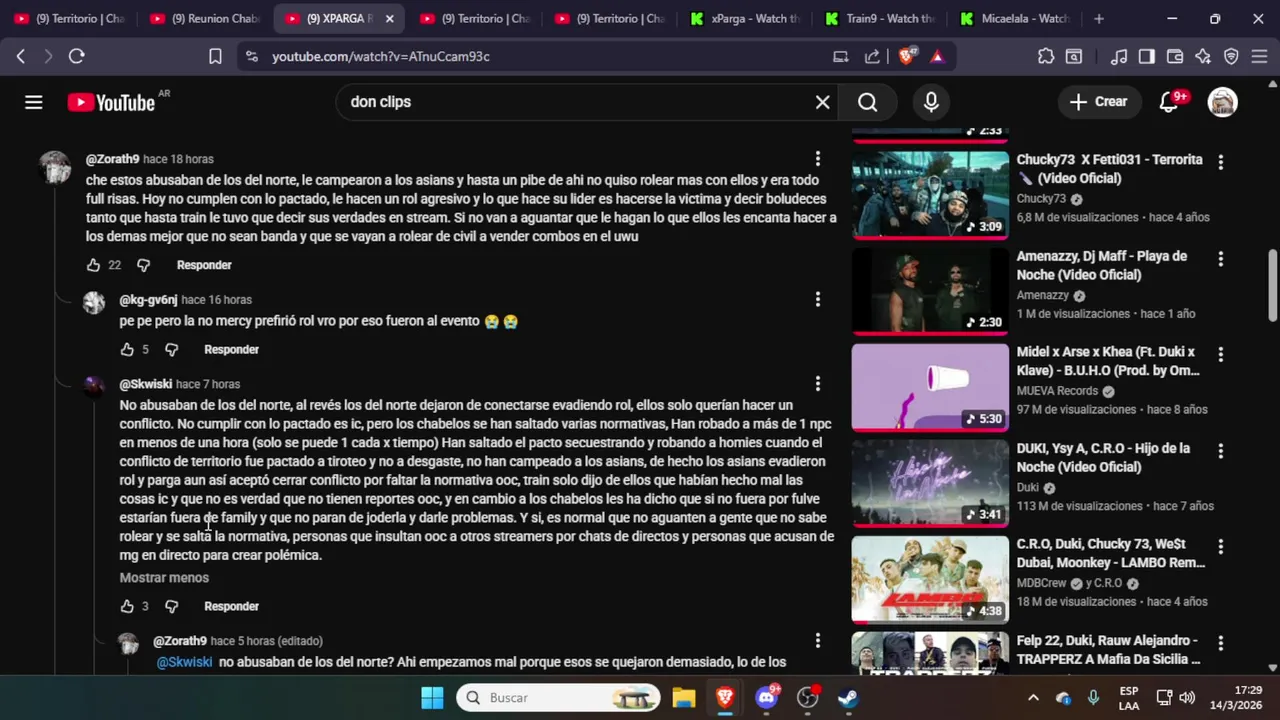Open more options for Terrorita video
1280x720 pixels.
click(1220, 162)
